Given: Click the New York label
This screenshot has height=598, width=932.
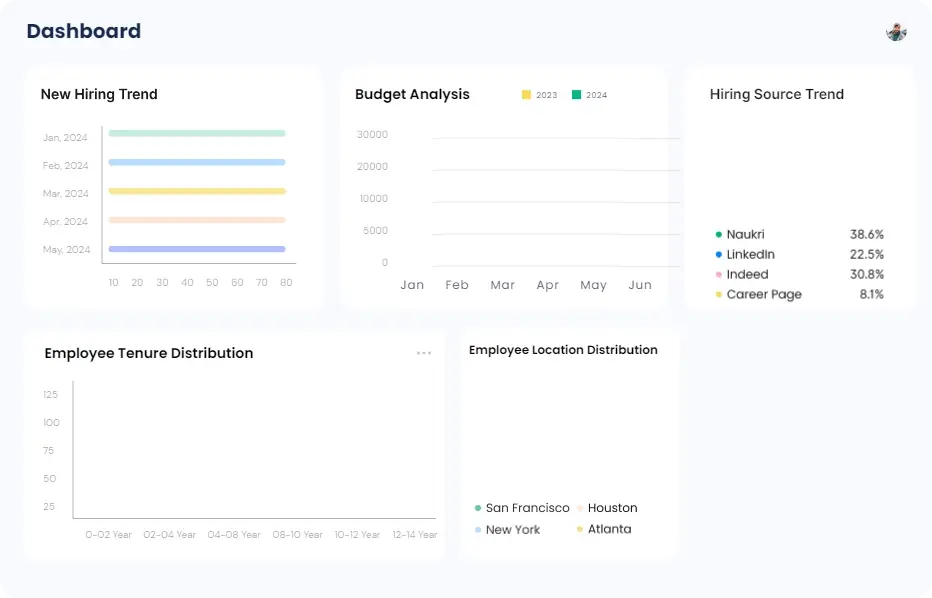Looking at the screenshot, I should pos(512,530).
